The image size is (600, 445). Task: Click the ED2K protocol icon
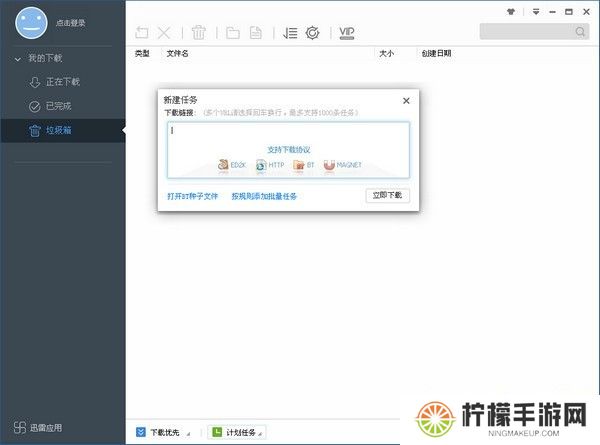[x=223, y=165]
